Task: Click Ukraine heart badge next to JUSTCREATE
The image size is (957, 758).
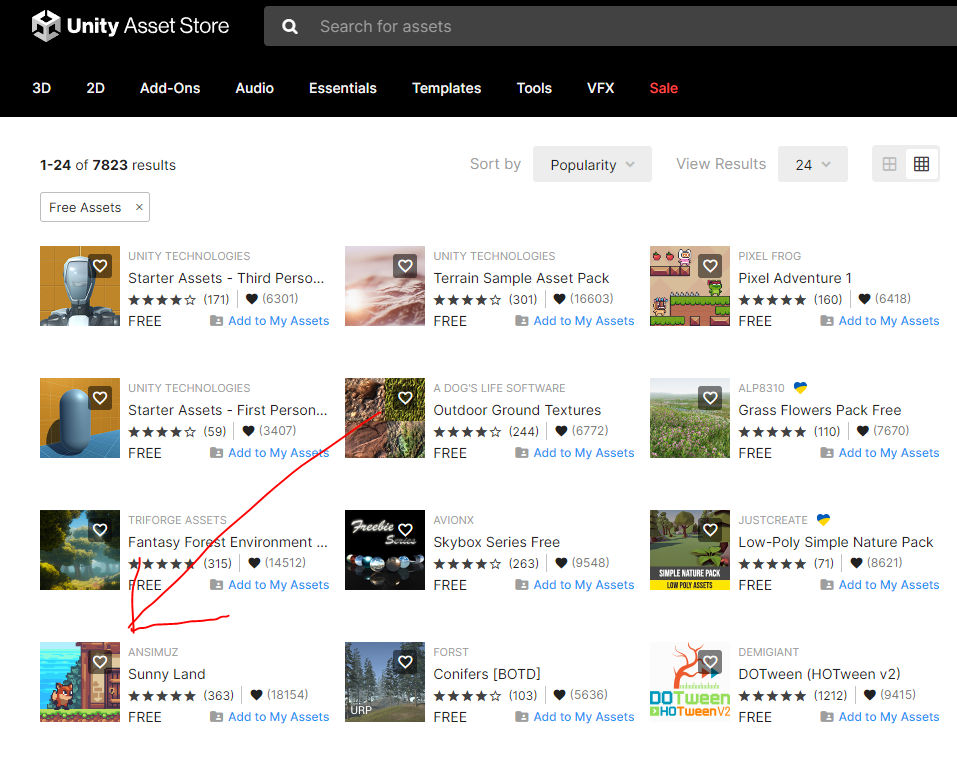Action: click(x=823, y=520)
